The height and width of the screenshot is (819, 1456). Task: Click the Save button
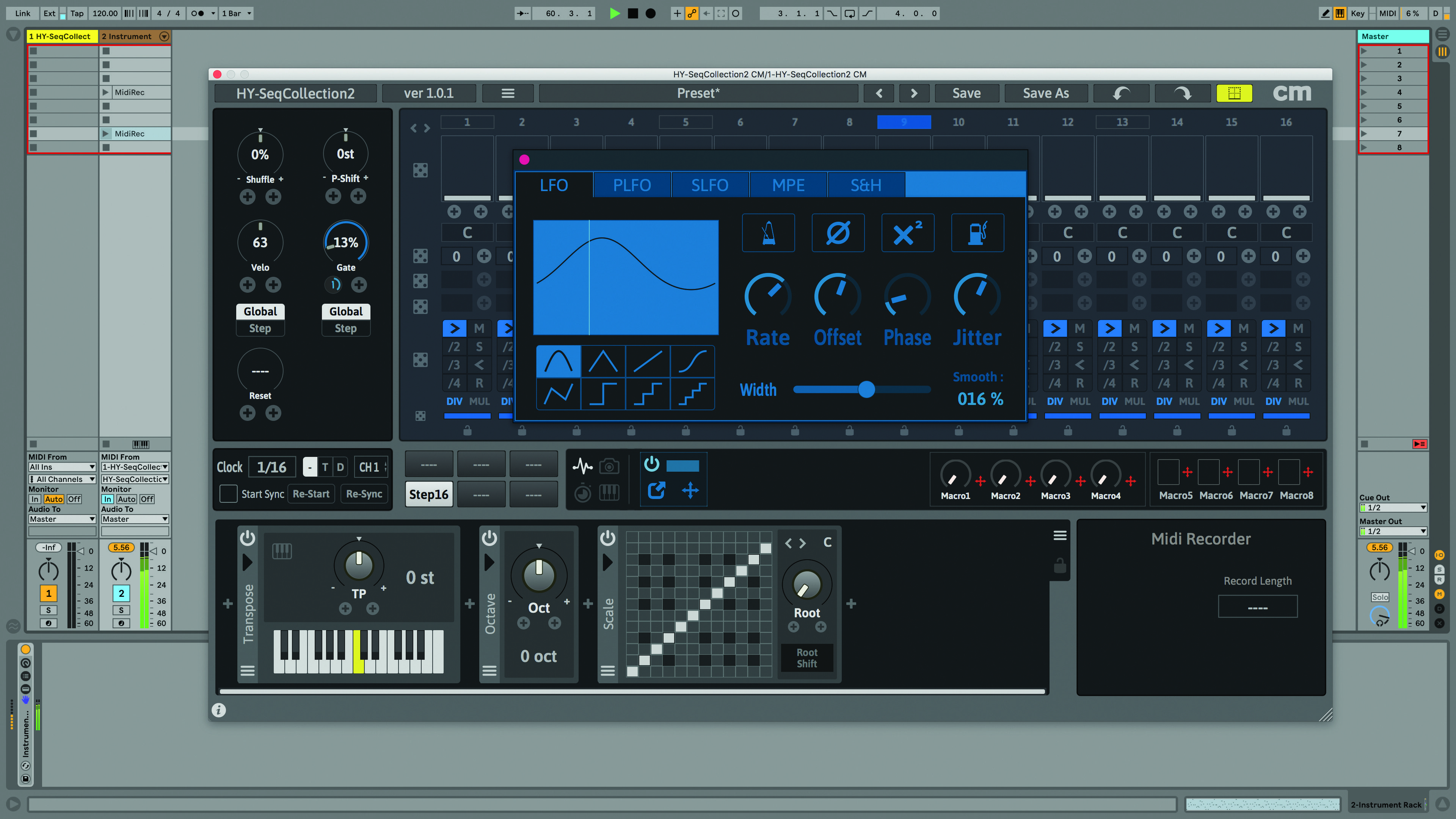pos(966,93)
